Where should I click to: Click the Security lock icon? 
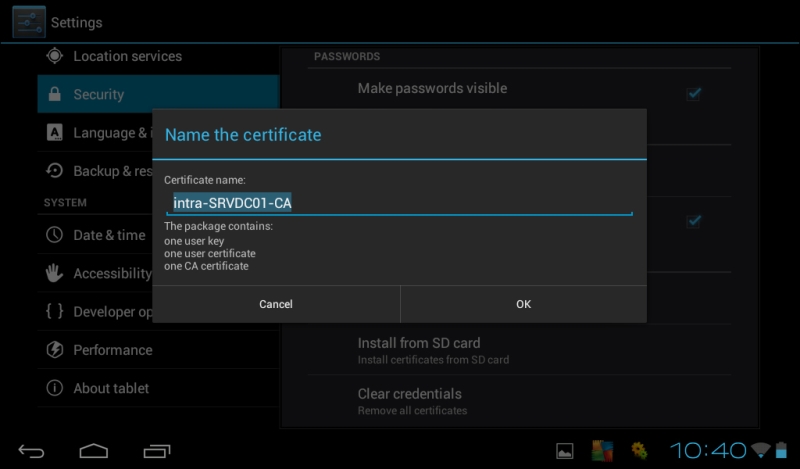(55, 94)
